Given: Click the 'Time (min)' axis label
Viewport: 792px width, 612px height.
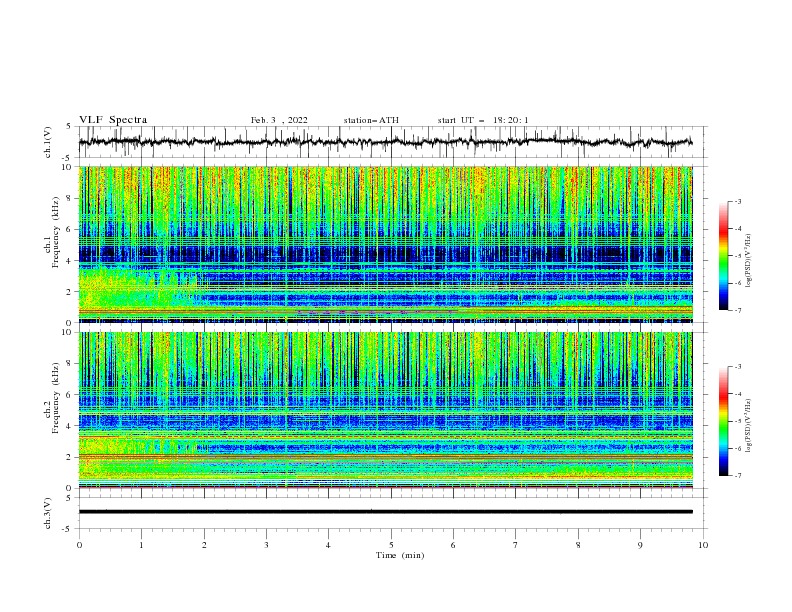Looking at the screenshot, I should tap(400, 555).
